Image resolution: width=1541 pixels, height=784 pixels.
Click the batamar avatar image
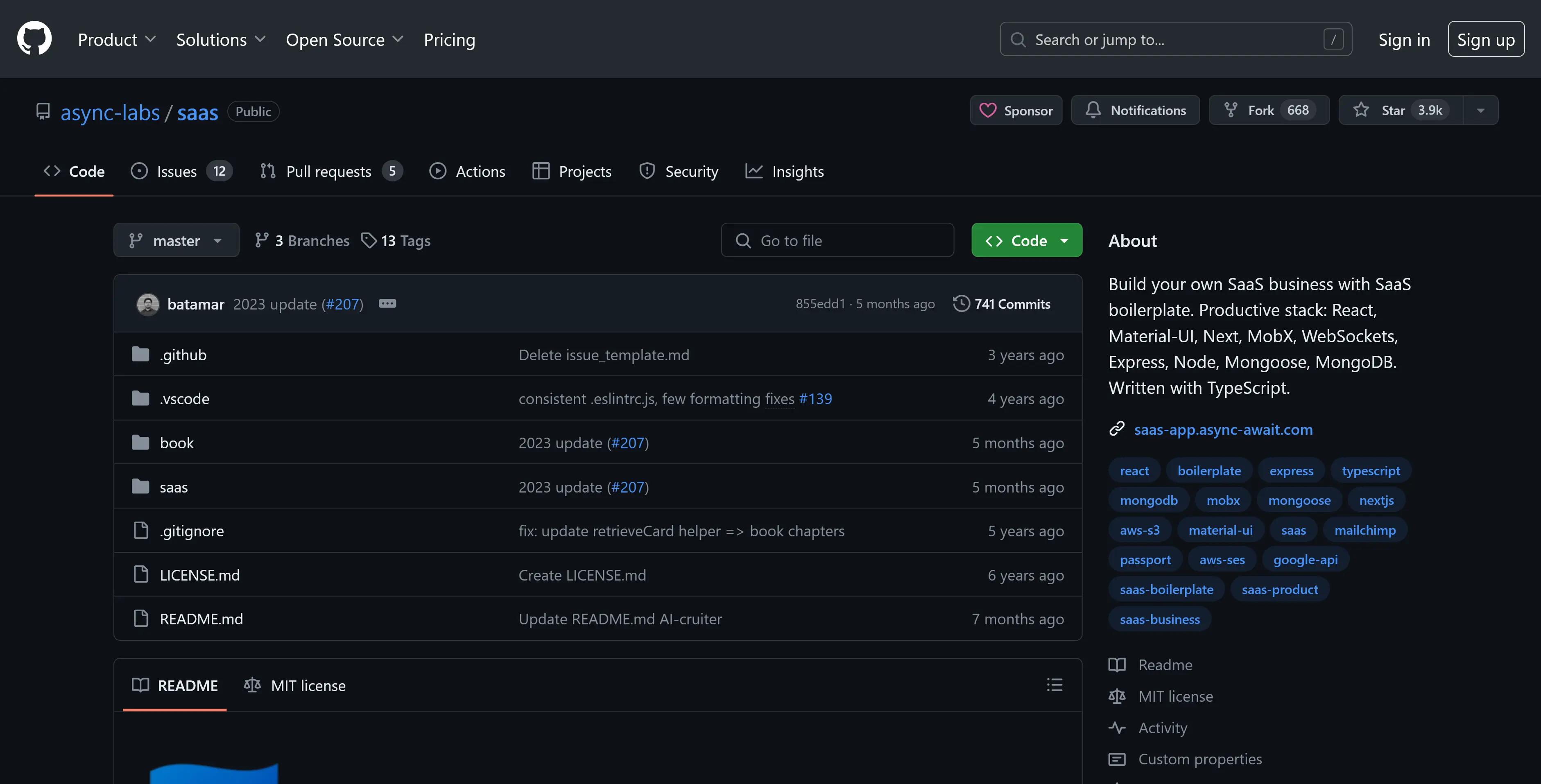coord(148,304)
